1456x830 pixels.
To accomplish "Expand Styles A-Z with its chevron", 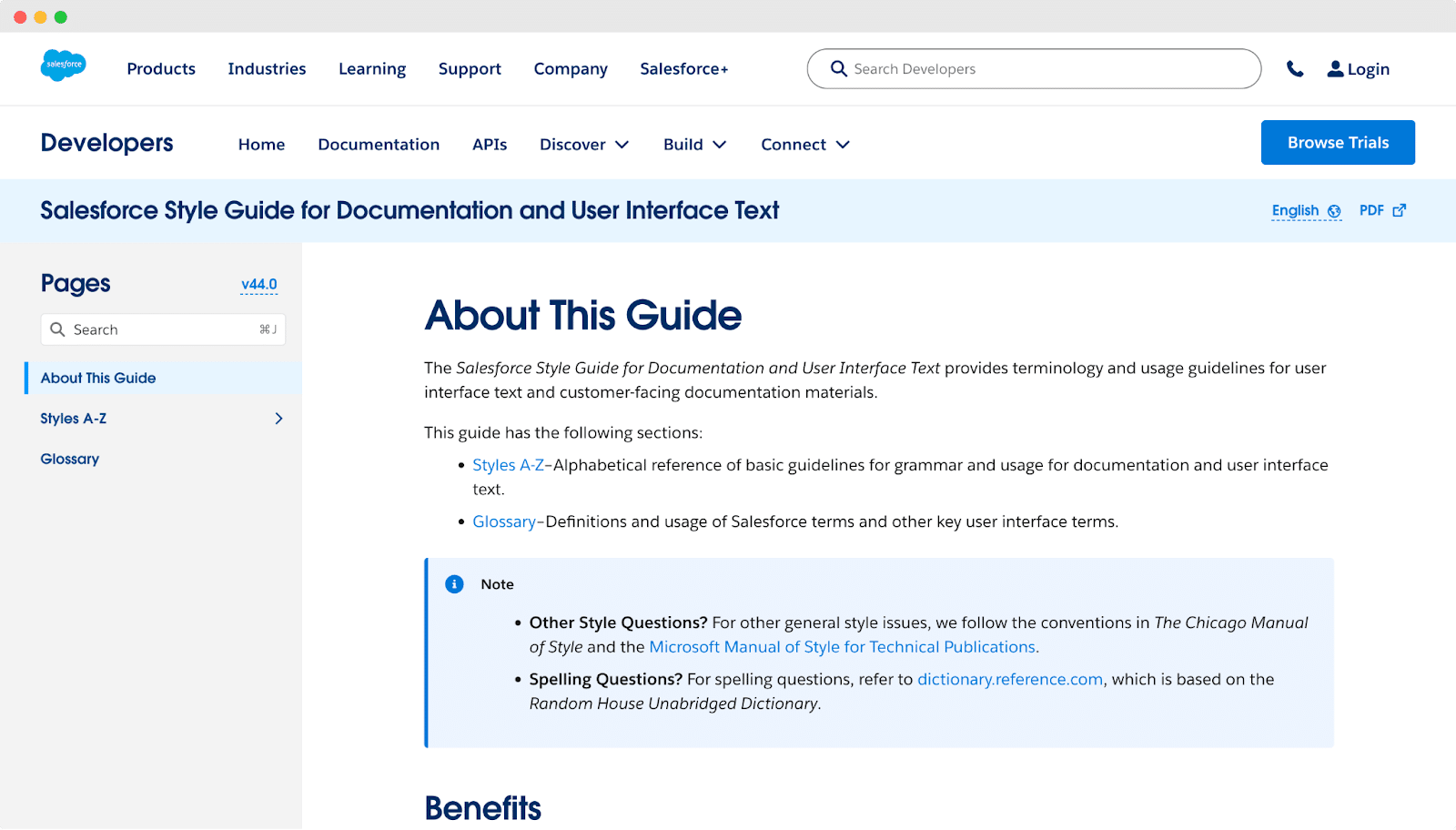I will [278, 419].
